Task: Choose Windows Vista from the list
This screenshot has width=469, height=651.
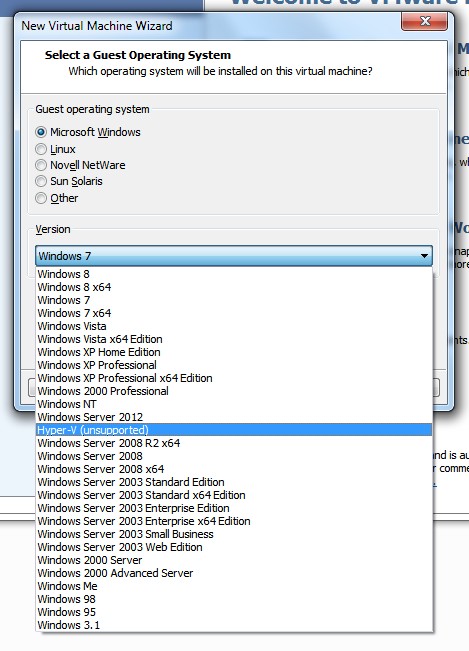Action: [234, 326]
